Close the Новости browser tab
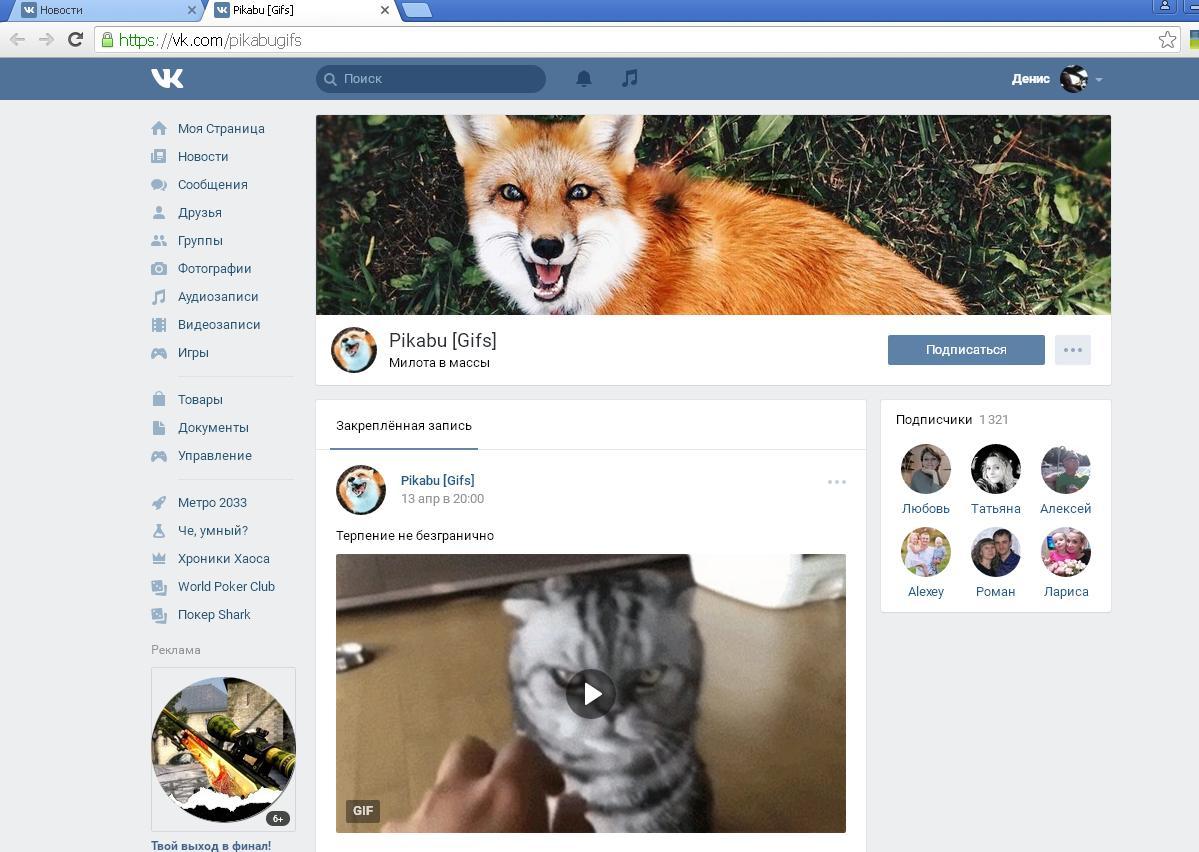The height and width of the screenshot is (852, 1199). coord(192,10)
